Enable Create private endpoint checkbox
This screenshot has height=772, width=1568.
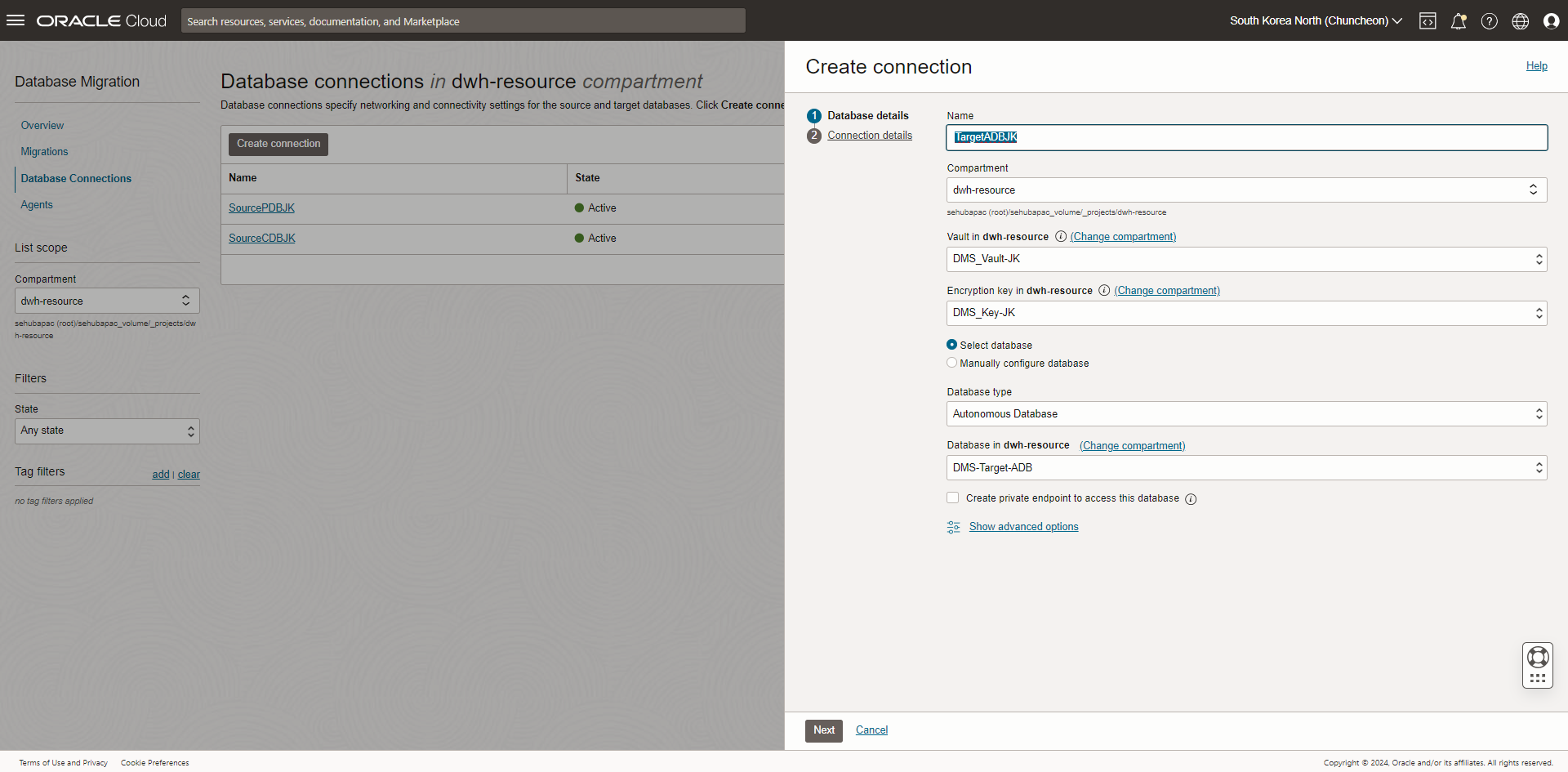pyautogui.click(x=953, y=498)
